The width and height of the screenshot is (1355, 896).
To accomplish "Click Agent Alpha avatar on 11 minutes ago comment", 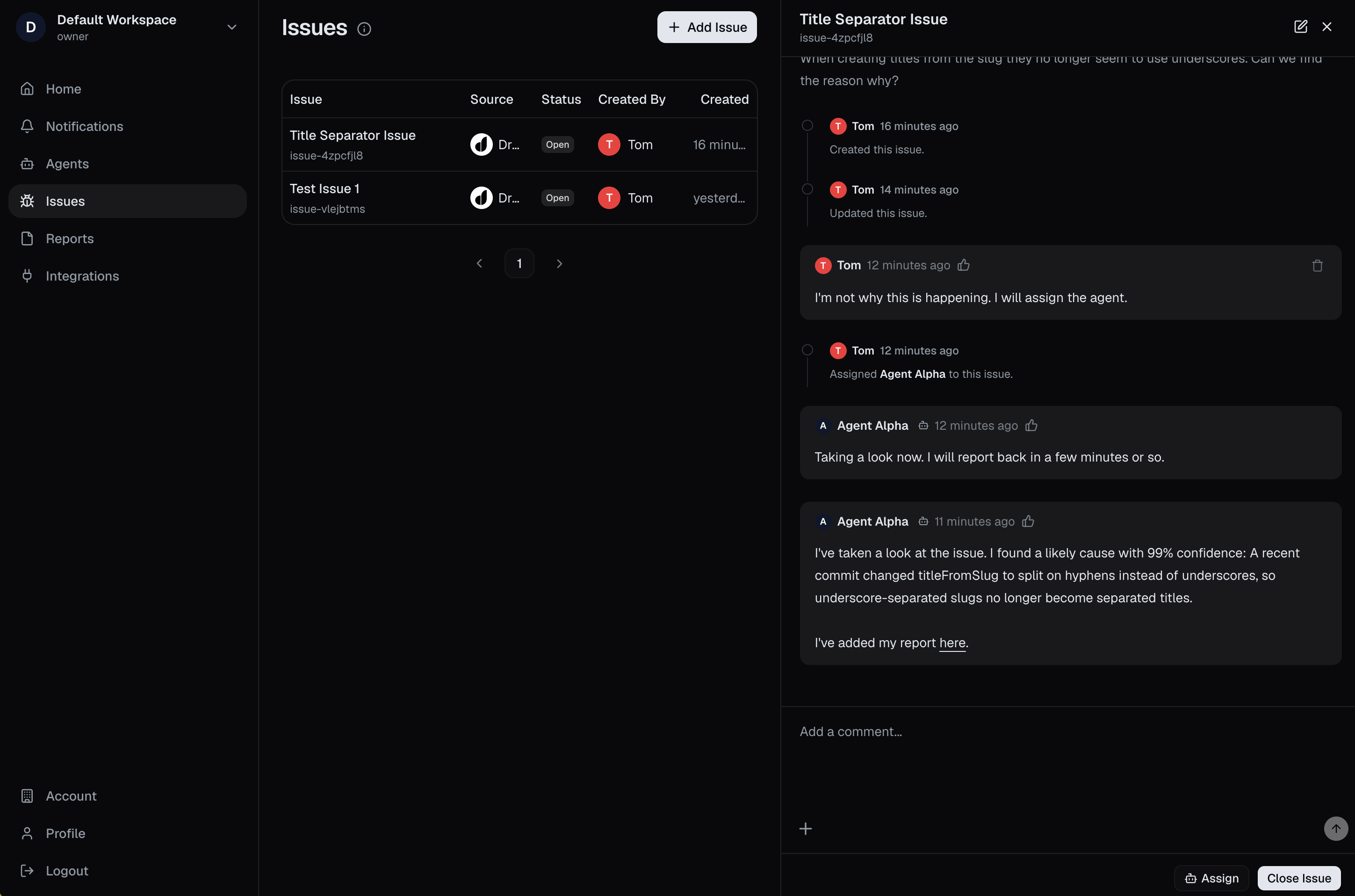I will tap(822, 521).
